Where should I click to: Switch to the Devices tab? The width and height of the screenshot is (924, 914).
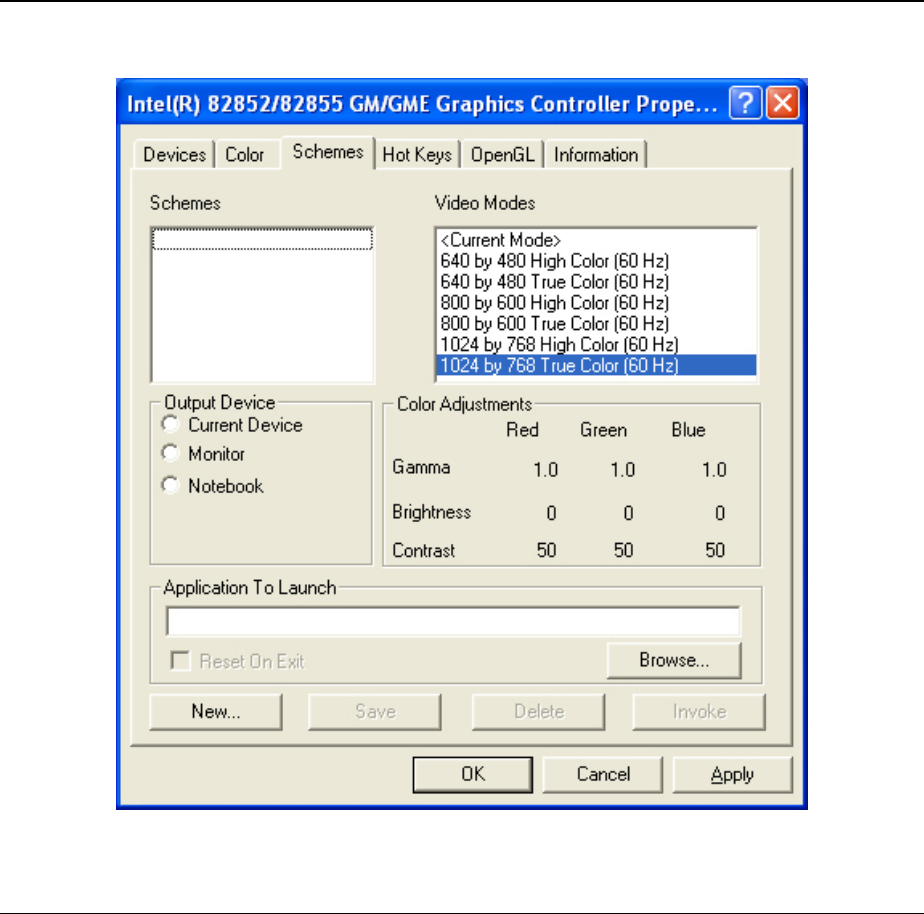pos(174,155)
